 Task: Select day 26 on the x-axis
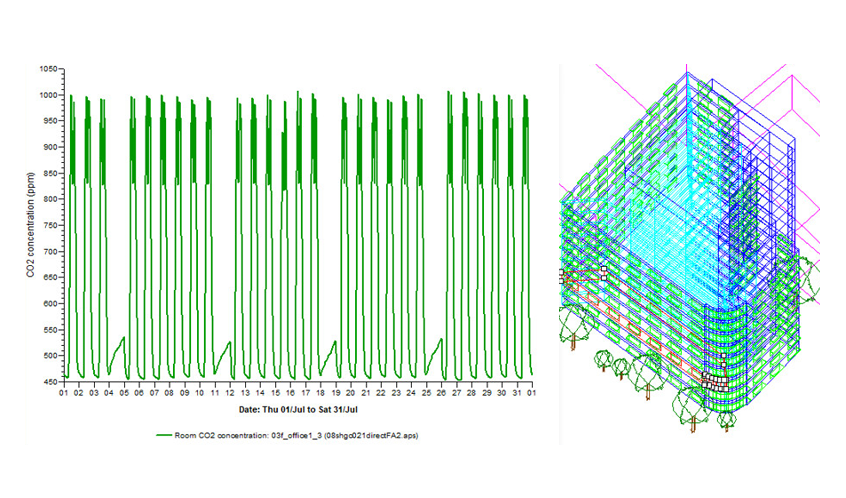(441, 393)
